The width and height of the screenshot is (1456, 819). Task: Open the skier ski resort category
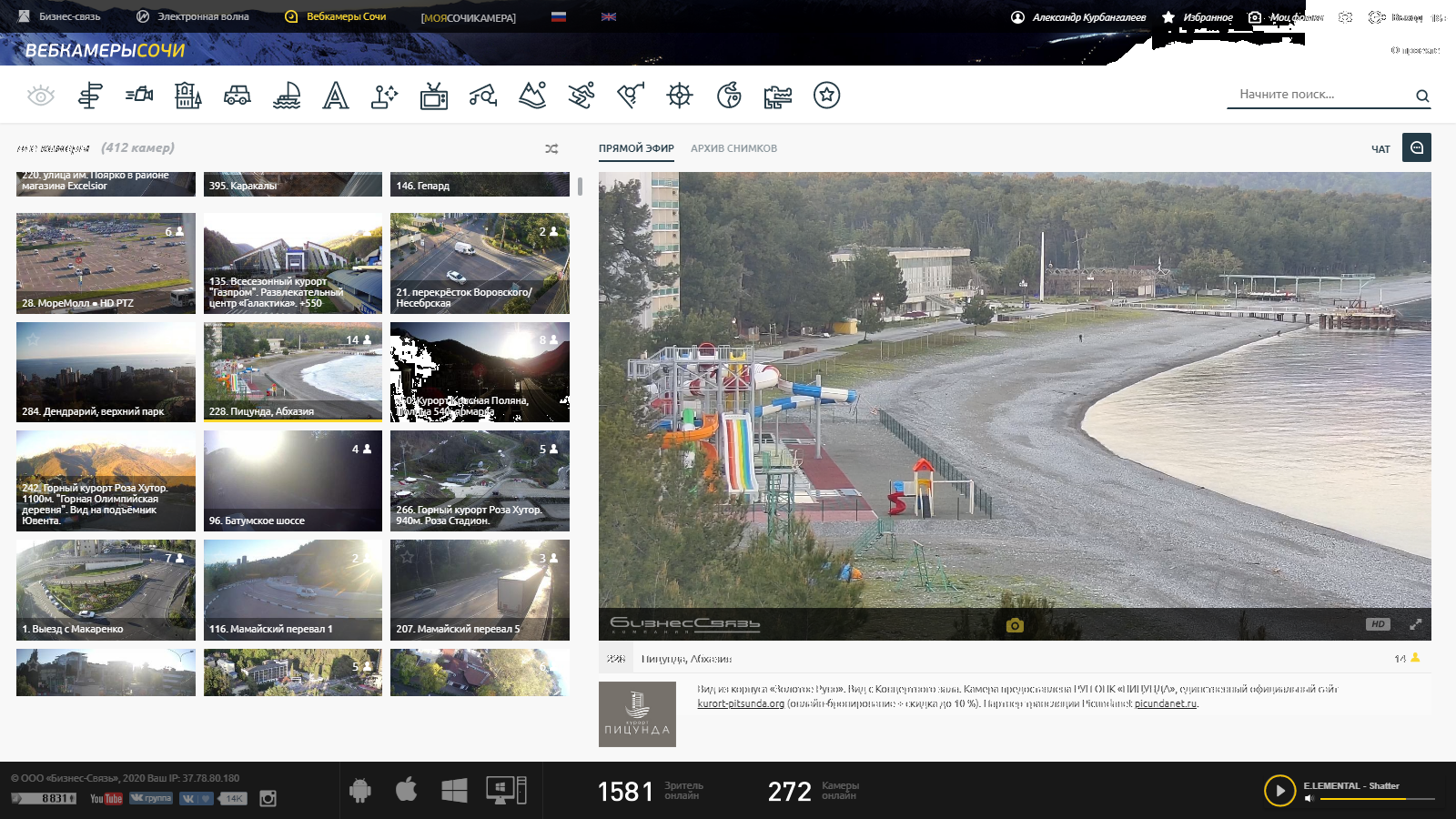tap(581, 95)
